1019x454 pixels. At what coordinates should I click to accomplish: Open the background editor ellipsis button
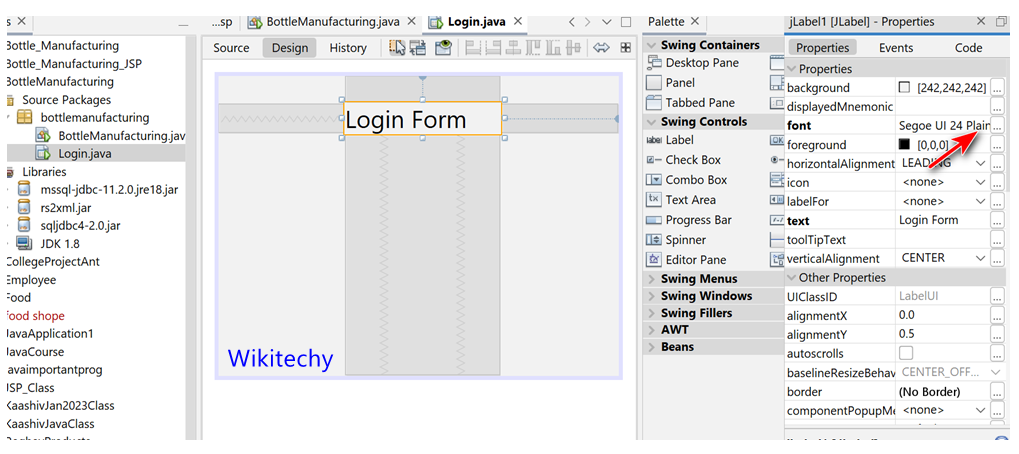tap(998, 88)
